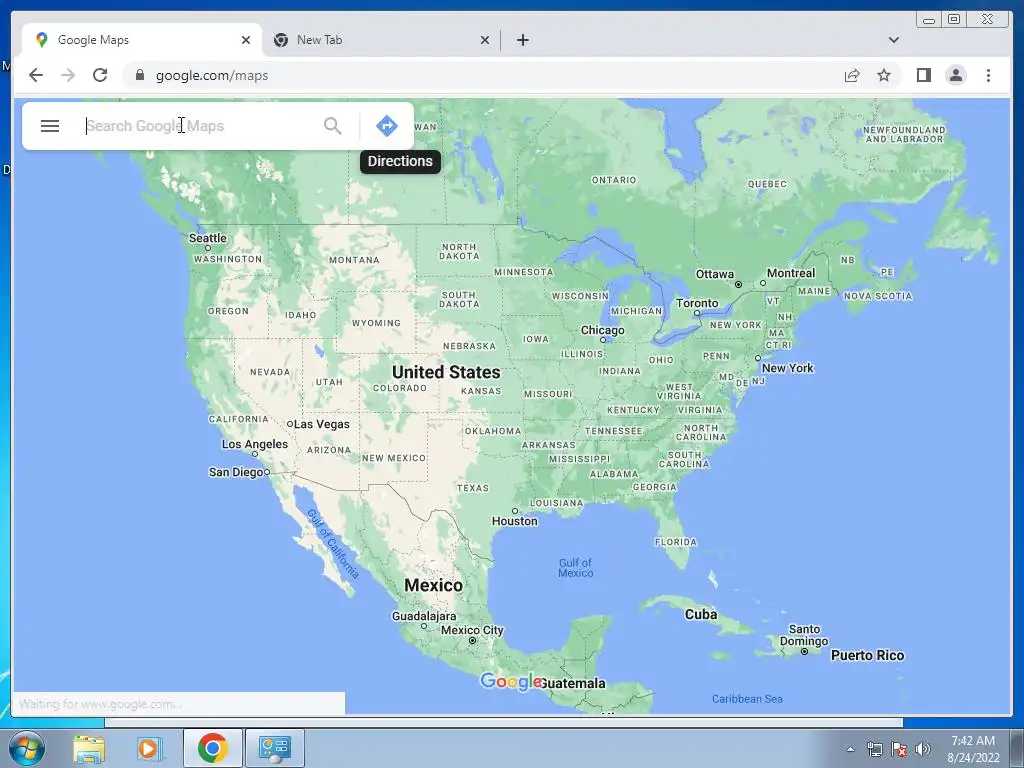Click the QUEBEC province label
The image size is (1024, 768).
point(767,184)
